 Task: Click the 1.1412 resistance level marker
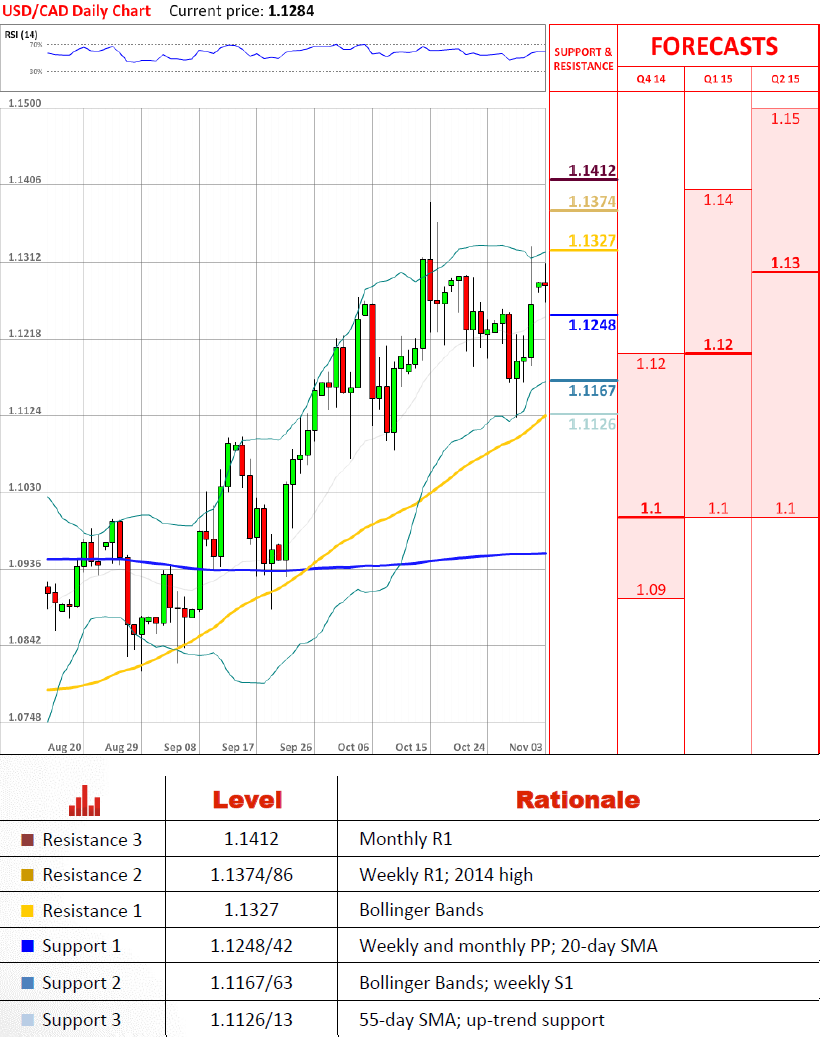pyautogui.click(x=591, y=171)
